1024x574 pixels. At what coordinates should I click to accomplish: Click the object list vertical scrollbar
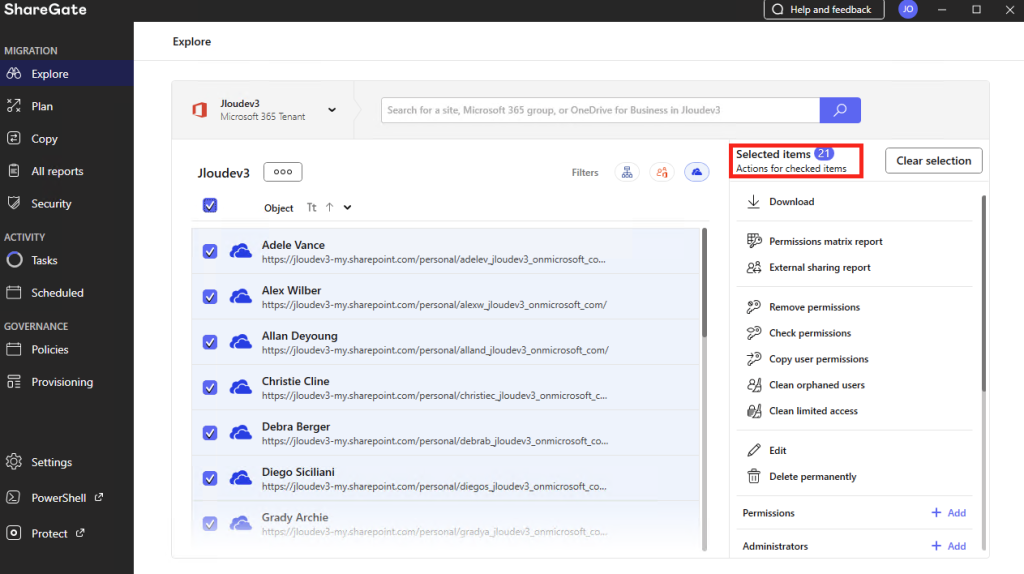point(704,282)
